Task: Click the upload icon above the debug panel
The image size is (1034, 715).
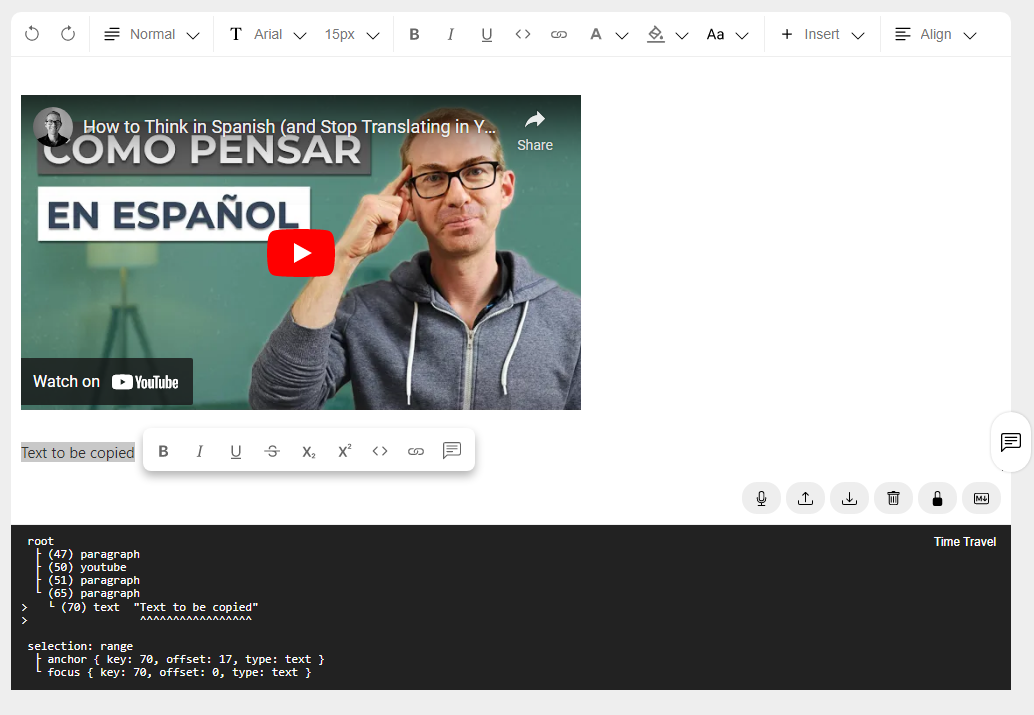Action: coord(805,497)
